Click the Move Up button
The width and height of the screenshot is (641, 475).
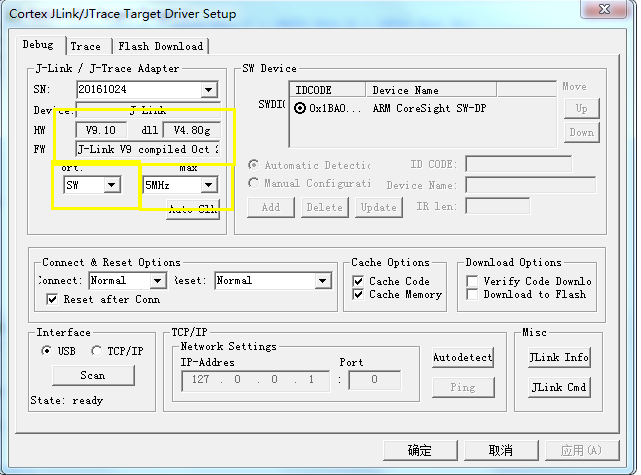pyautogui.click(x=582, y=108)
